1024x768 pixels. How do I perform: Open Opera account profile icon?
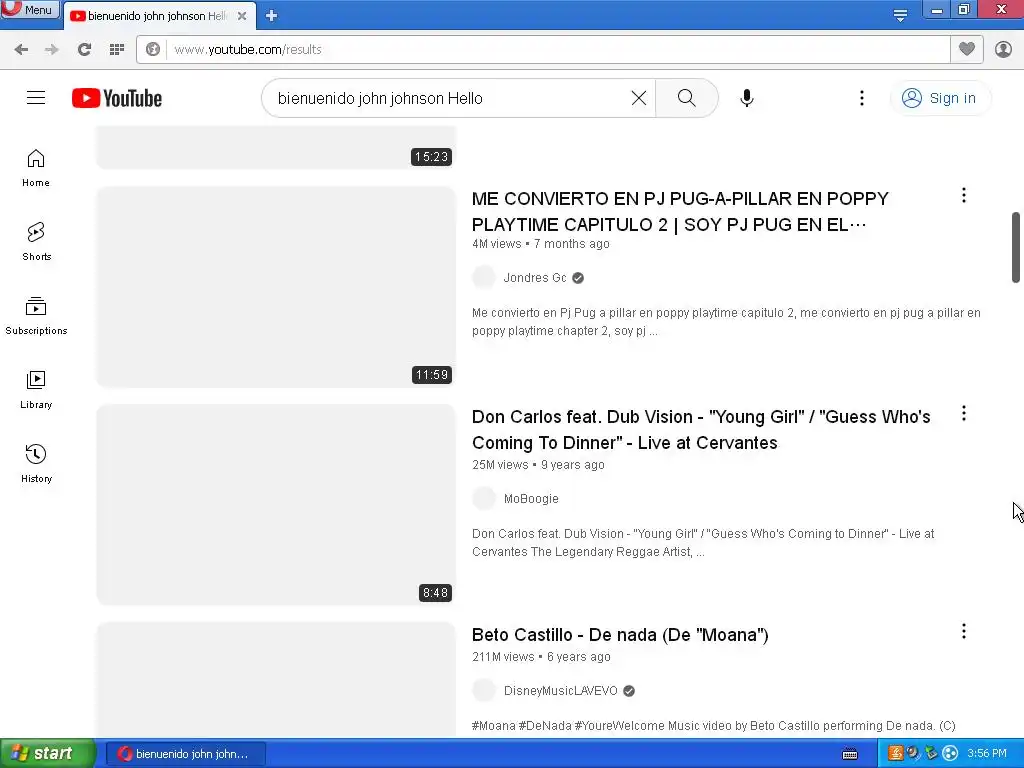(x=1003, y=50)
